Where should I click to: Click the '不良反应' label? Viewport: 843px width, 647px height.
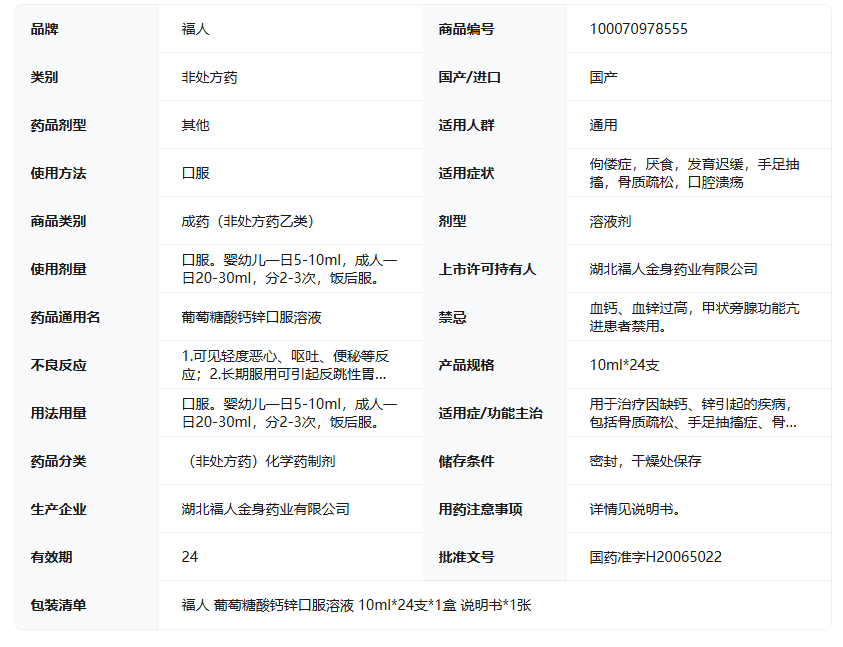(59, 365)
